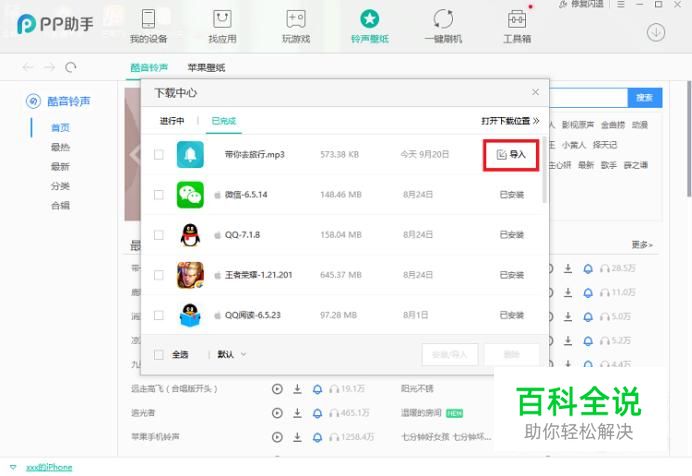Open the hamburger menu in title bar

coord(621,4)
